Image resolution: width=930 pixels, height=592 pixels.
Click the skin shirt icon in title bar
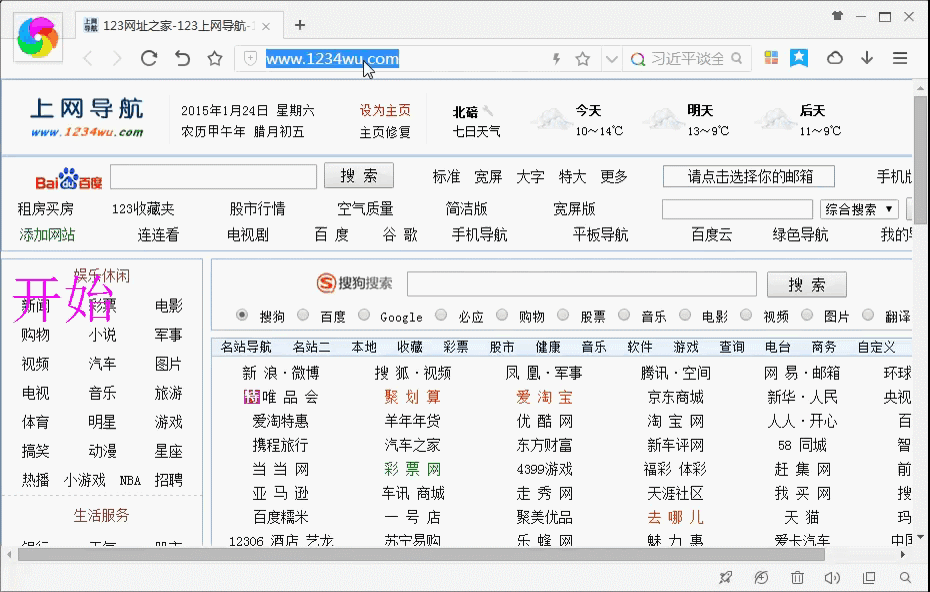[x=837, y=16]
